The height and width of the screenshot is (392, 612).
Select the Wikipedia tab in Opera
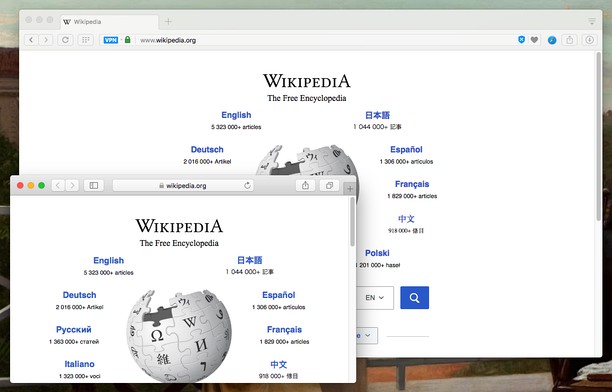[109, 22]
